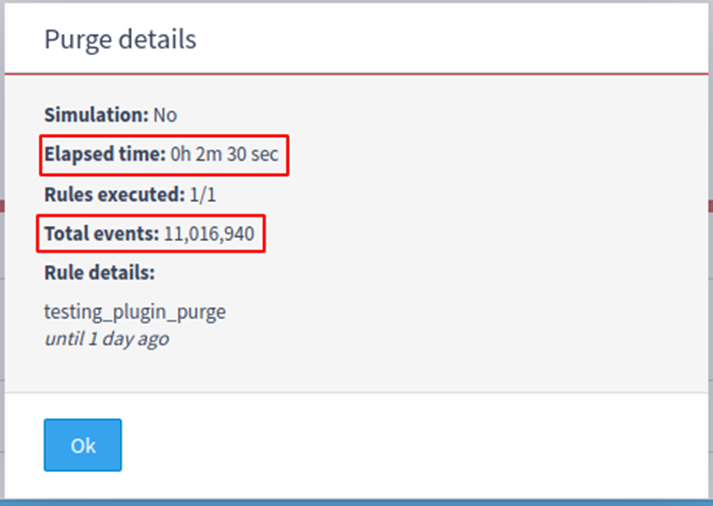Viewport: 713px width, 506px height.
Task: Click the testing_plugin_purge rule name
Action: [135, 311]
